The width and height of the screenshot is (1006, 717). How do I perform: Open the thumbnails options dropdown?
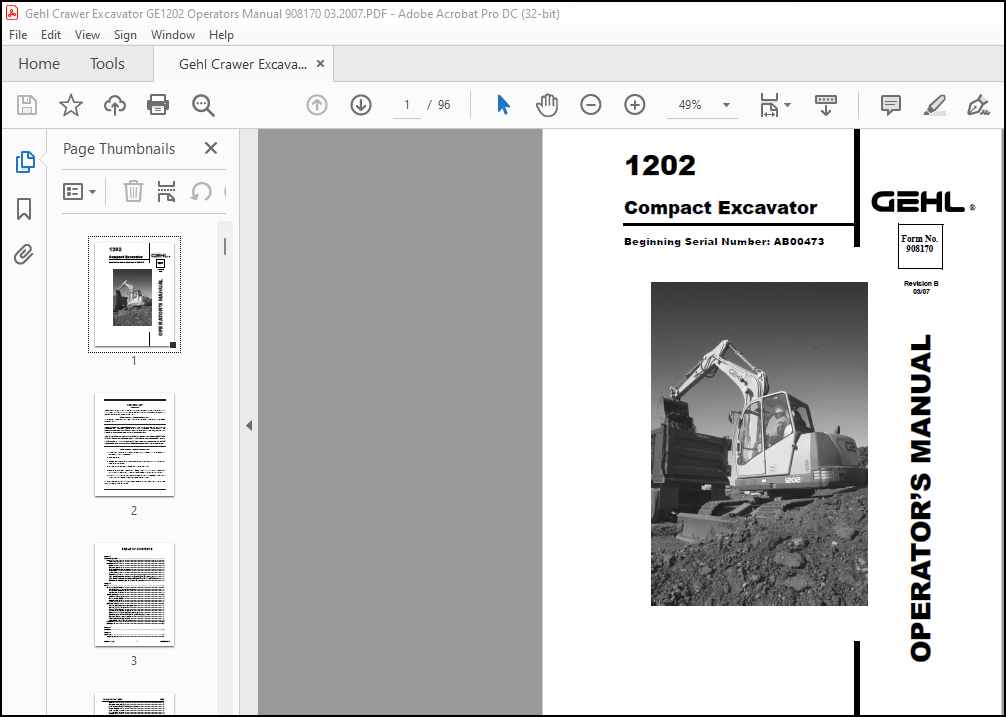coord(80,191)
